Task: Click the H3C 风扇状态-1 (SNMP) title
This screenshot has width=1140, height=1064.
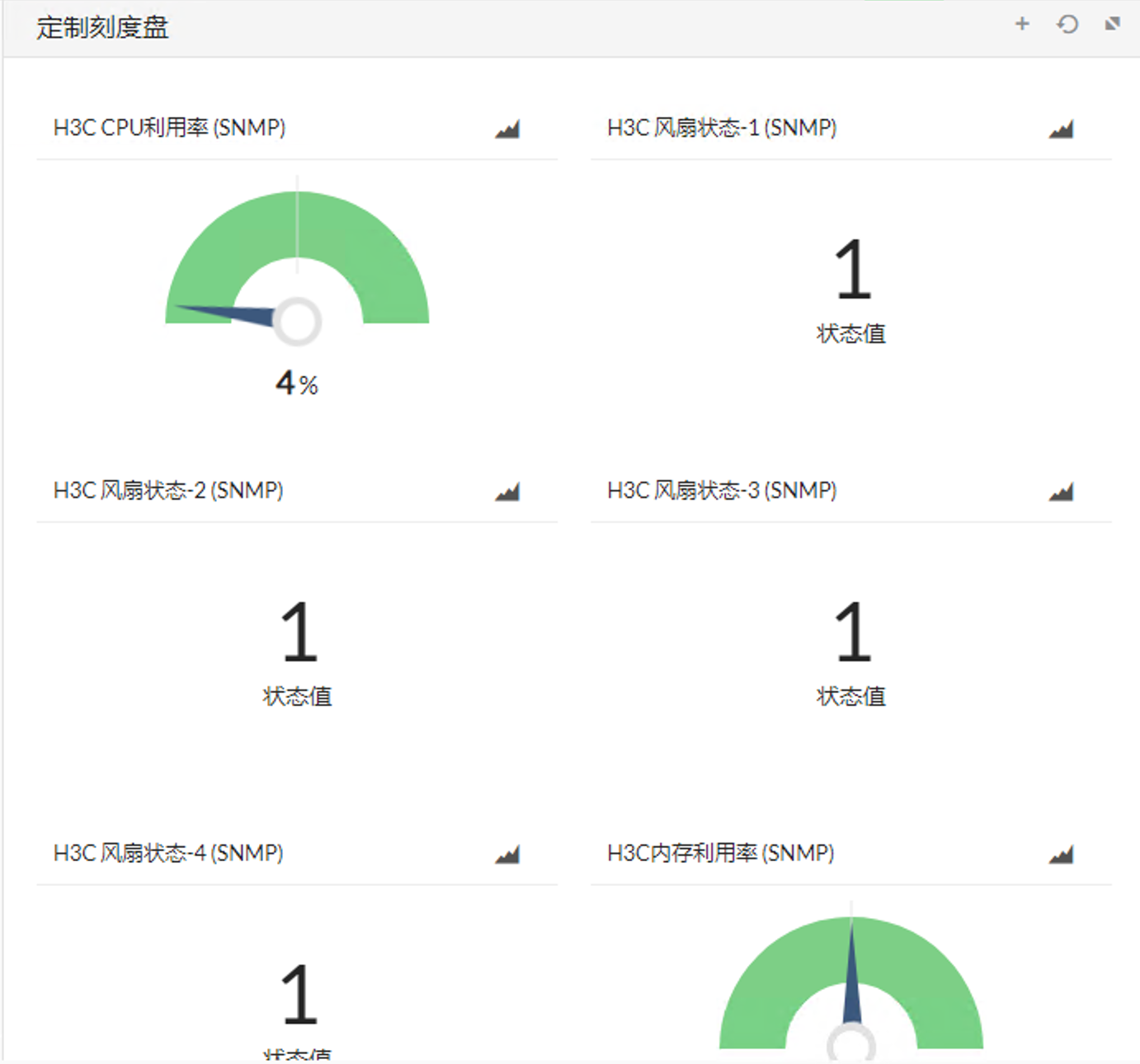Action: [x=722, y=128]
